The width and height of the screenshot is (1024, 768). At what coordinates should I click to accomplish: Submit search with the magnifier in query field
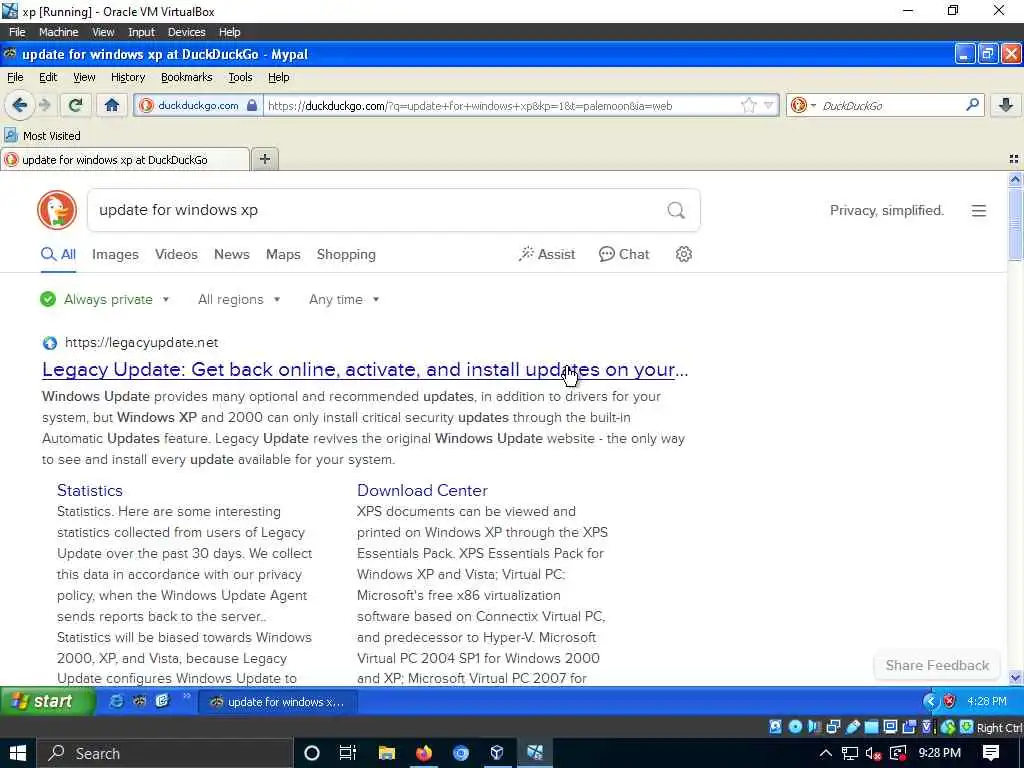point(676,210)
